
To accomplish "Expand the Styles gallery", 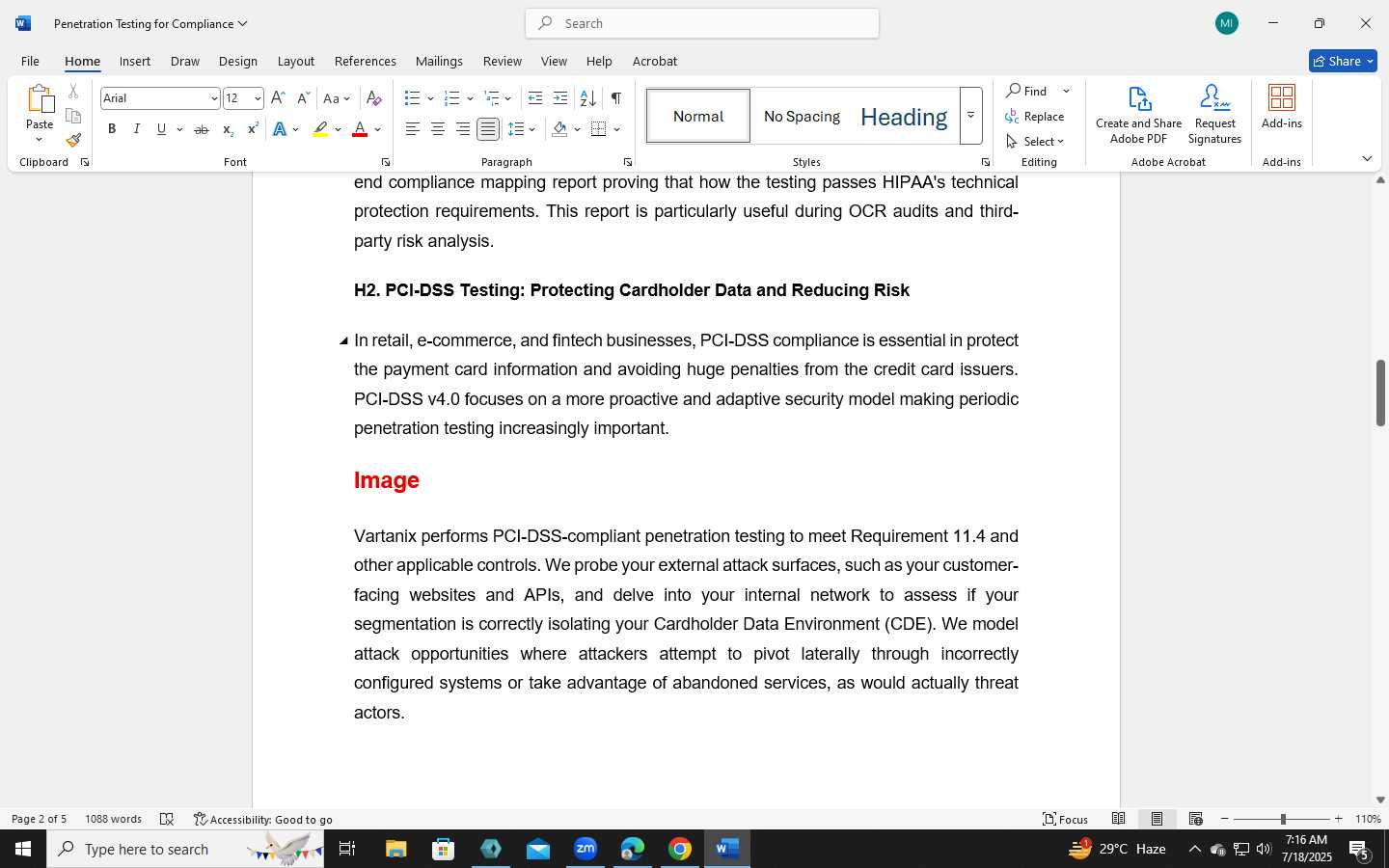I will tap(971, 116).
